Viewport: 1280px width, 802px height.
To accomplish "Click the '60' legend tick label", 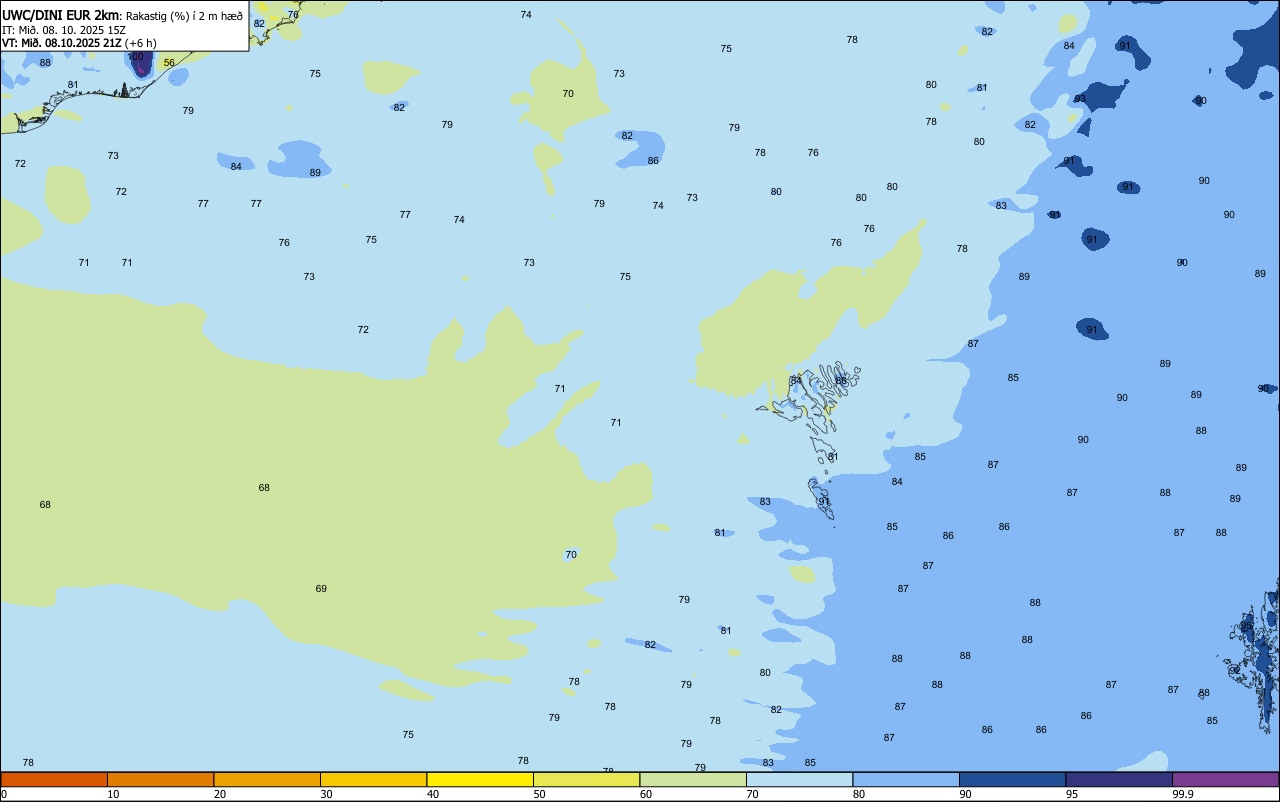I will pyautogui.click(x=646, y=794).
